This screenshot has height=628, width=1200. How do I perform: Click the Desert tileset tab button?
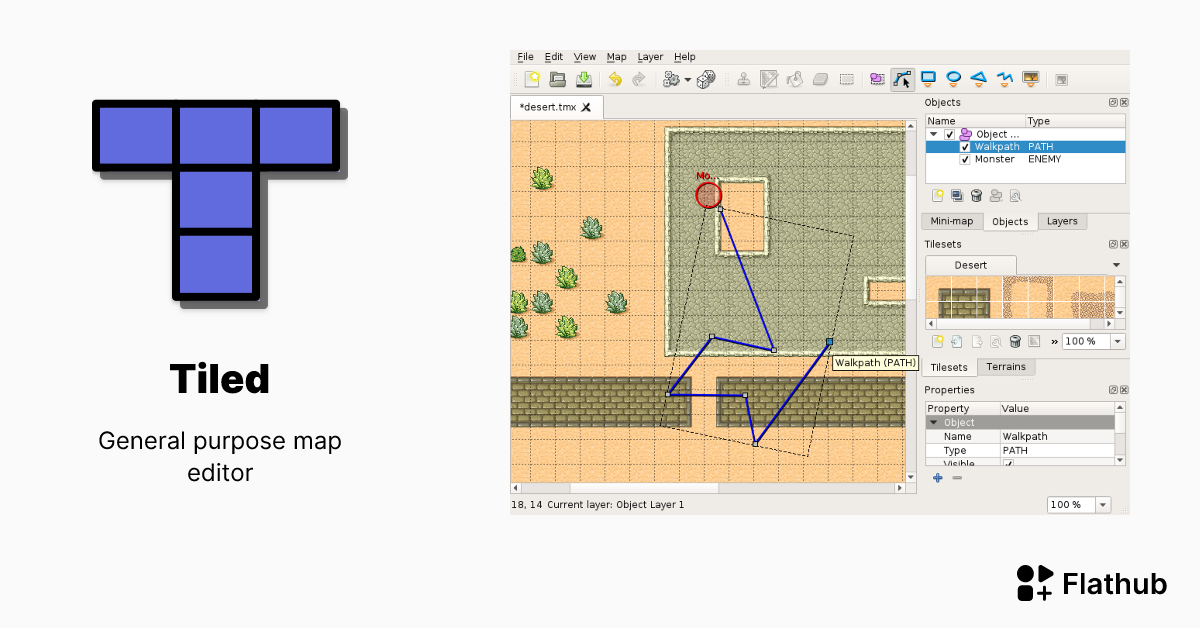[970, 265]
